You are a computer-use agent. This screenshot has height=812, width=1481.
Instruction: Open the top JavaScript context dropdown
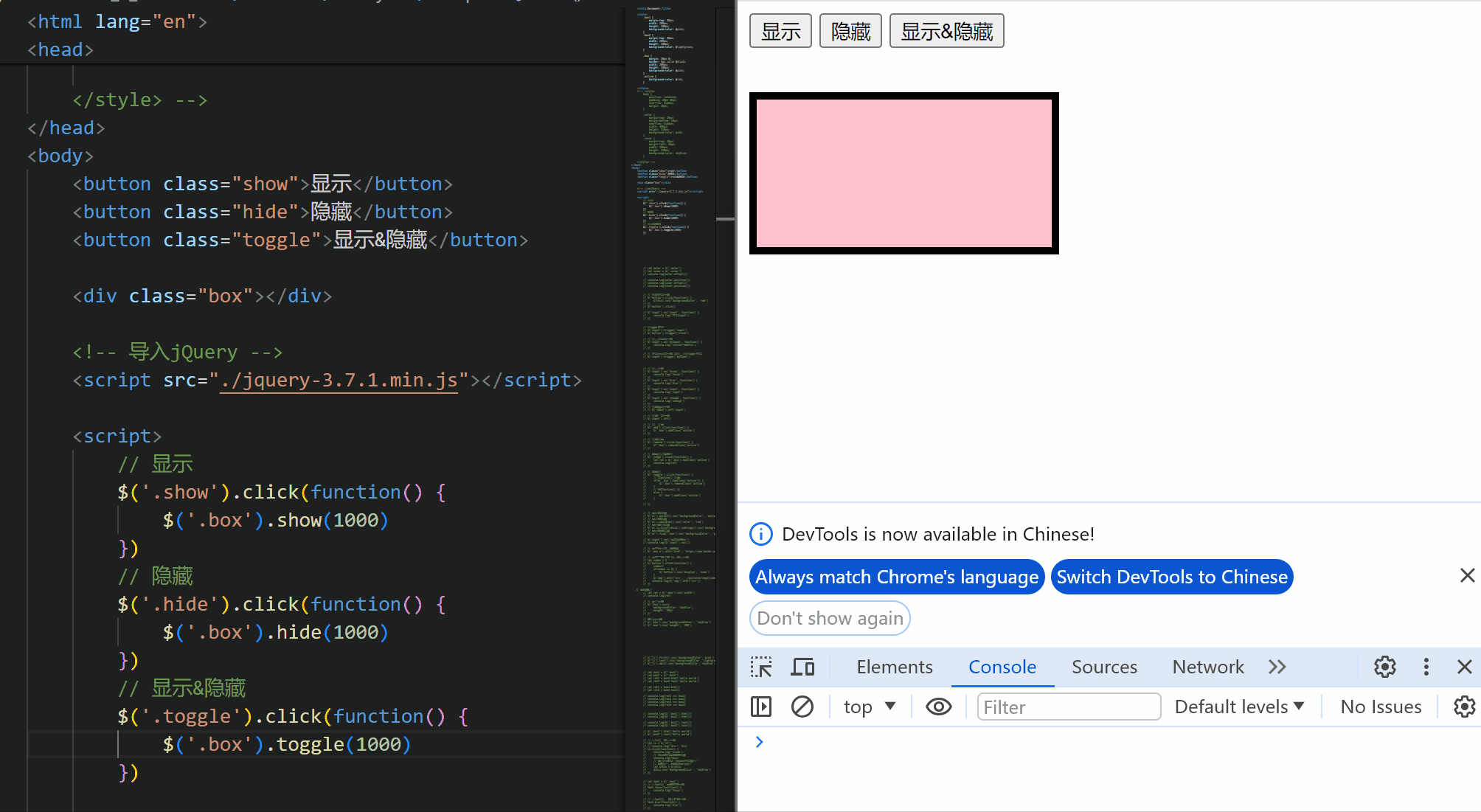point(869,707)
